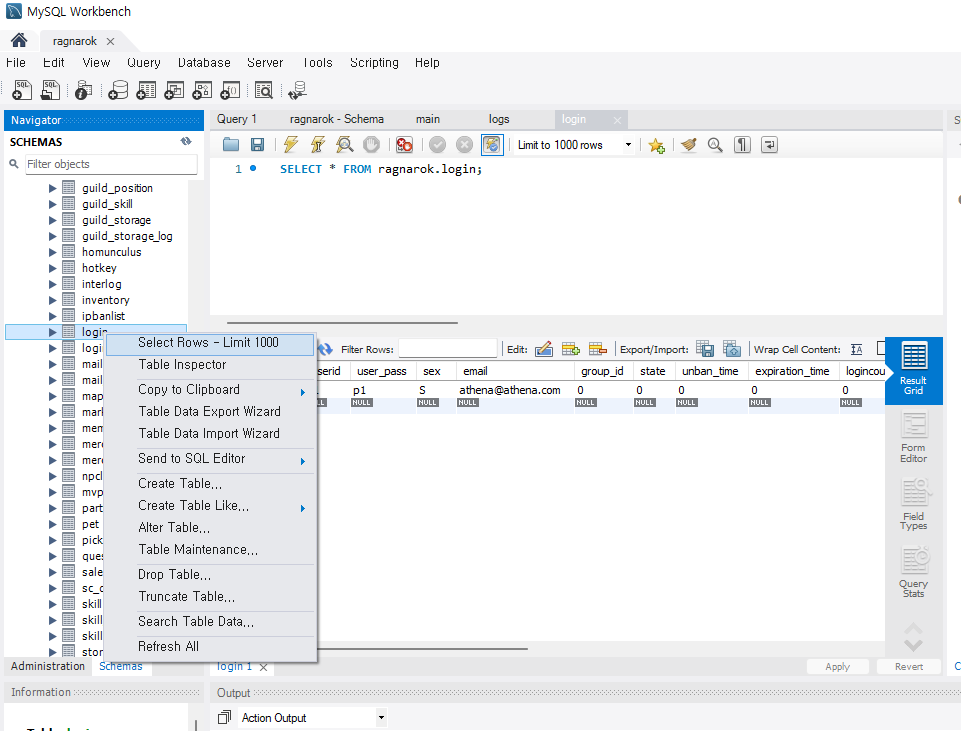Commit the transaction checkmark icon

[x=438, y=145]
